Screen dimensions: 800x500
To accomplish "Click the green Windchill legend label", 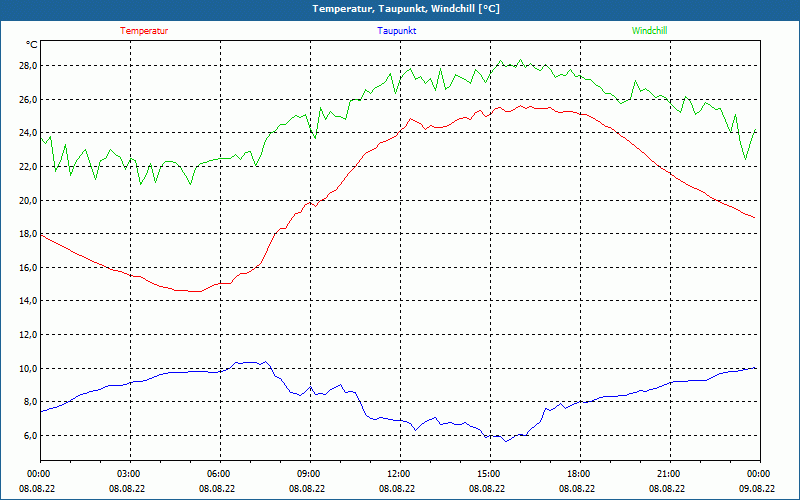I will (649, 31).
